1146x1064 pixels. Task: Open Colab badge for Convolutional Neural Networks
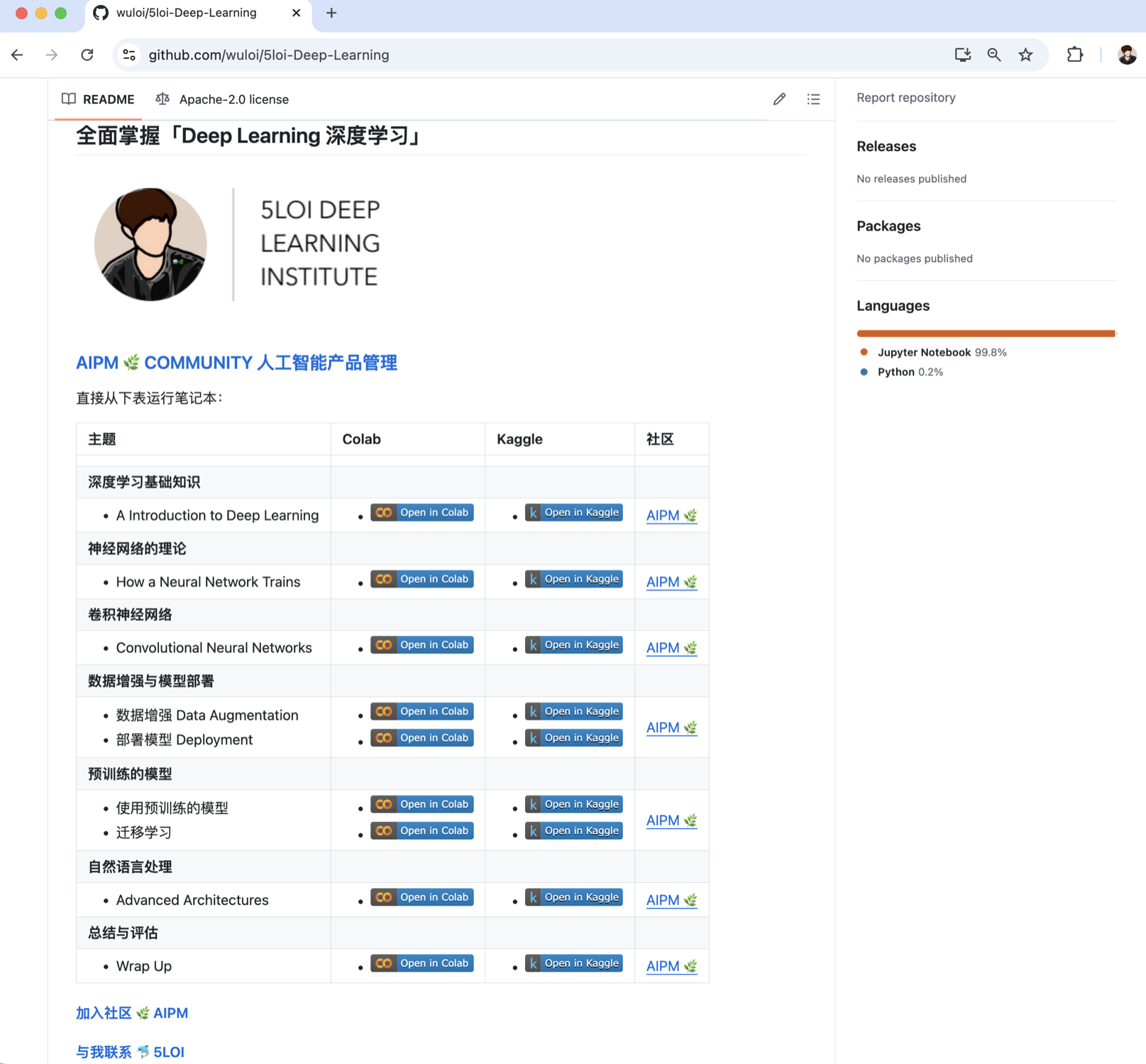(422, 645)
